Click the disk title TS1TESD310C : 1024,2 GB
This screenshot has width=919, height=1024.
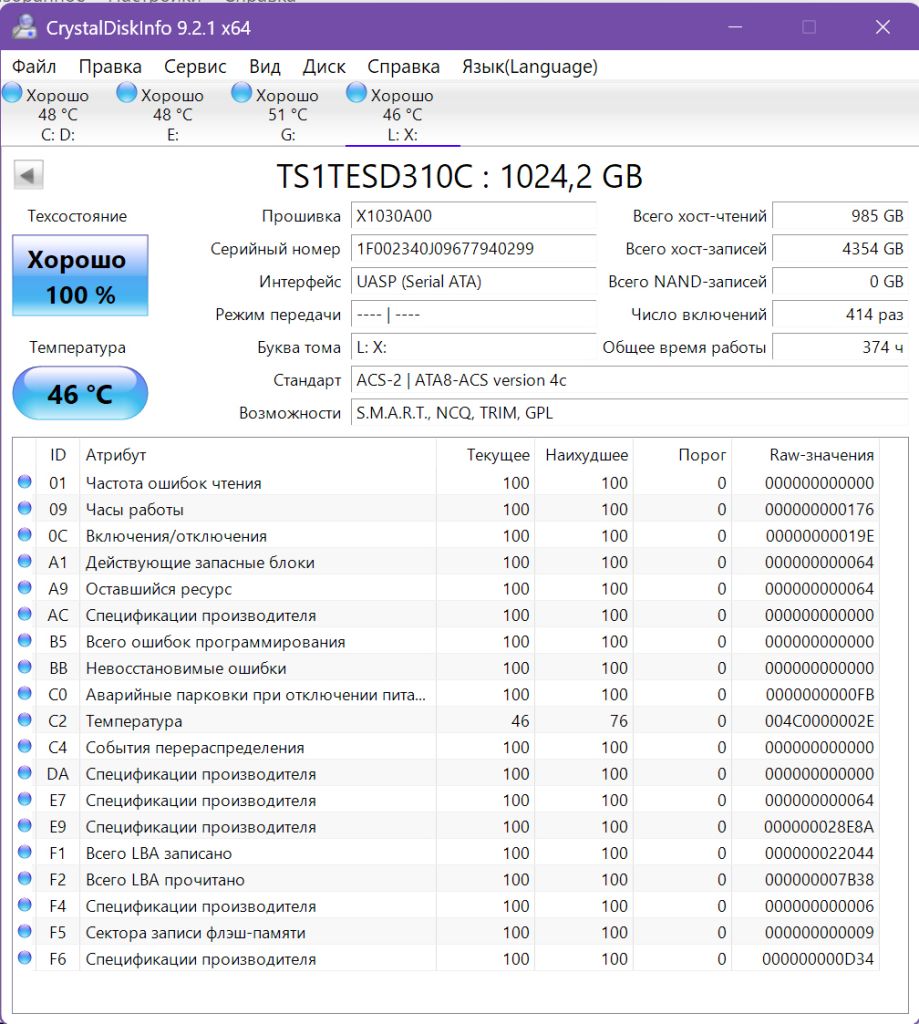(460, 176)
